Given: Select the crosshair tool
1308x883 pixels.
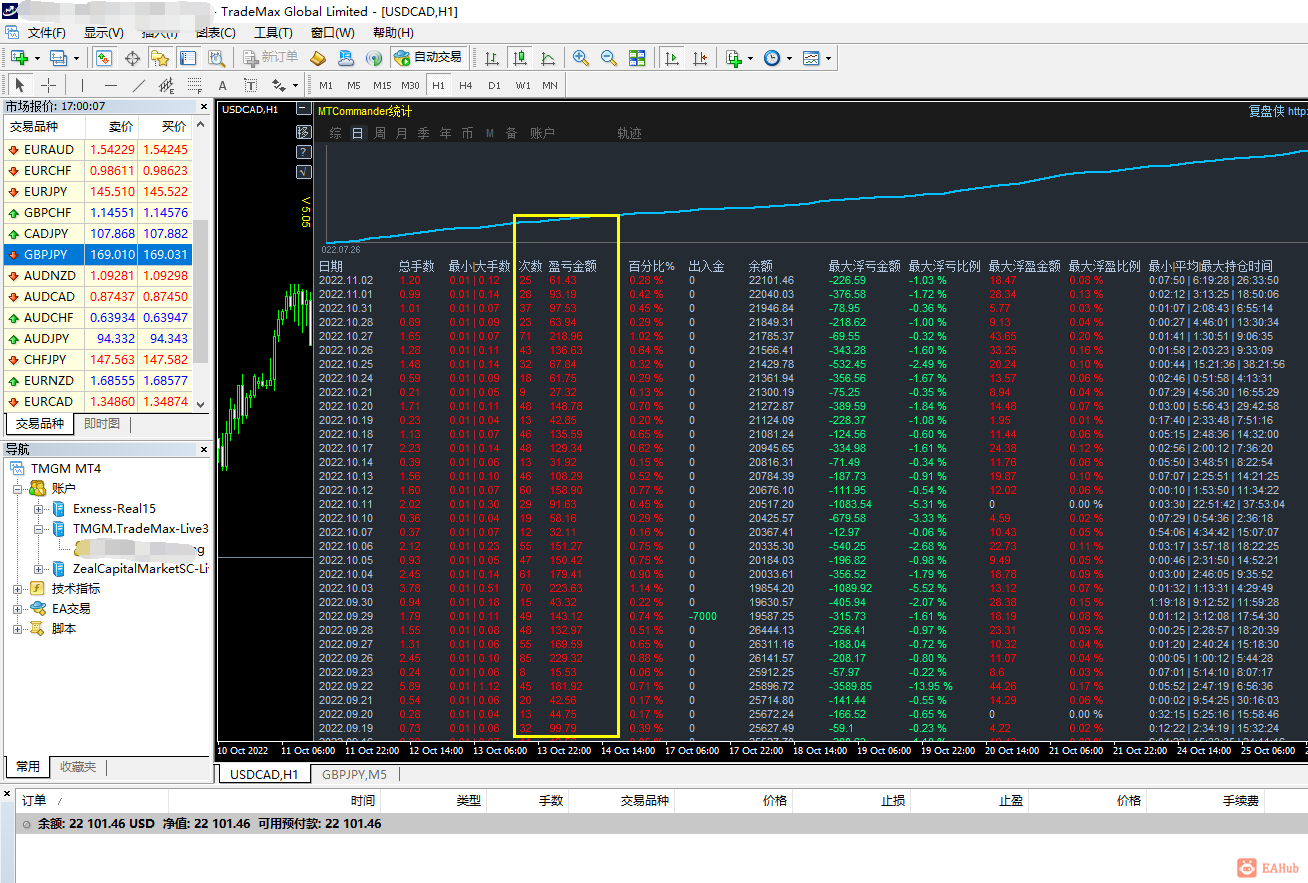Looking at the screenshot, I should 48,85.
